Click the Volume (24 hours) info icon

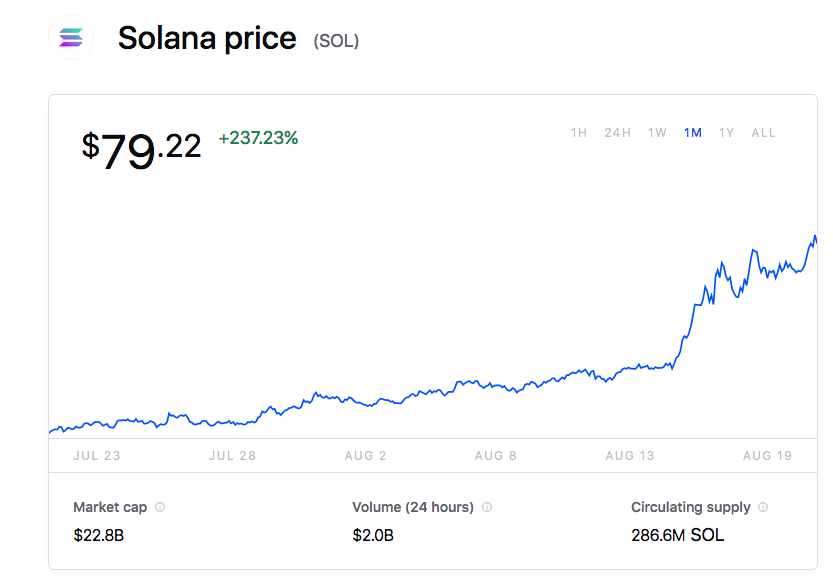[x=487, y=507]
